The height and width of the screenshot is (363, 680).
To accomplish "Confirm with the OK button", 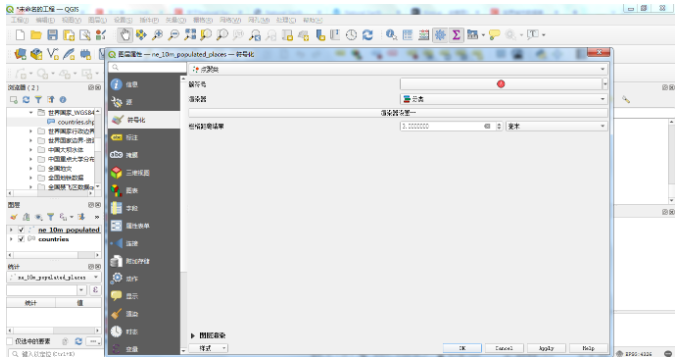I will (x=462, y=348).
